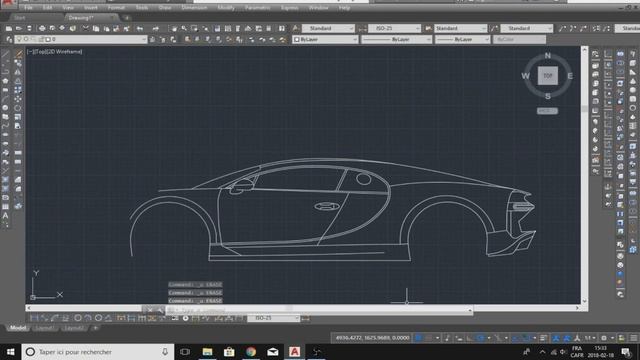
Task: Click the Open file icon
Action: [x=19, y=29]
